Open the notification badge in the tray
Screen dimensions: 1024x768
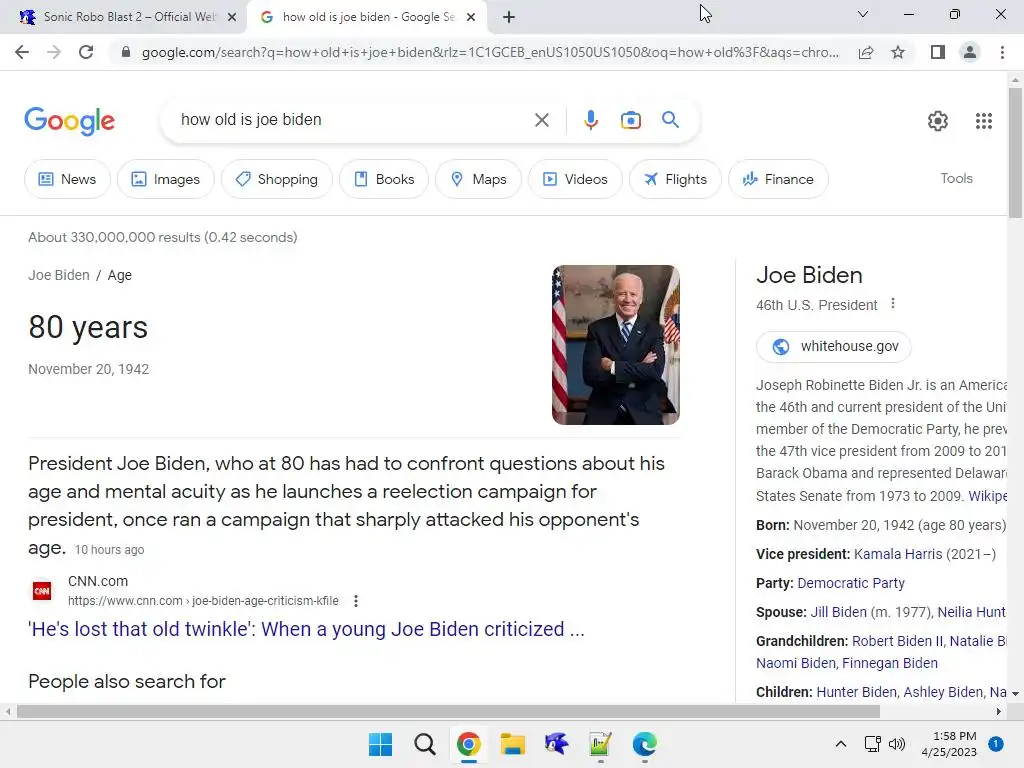point(996,744)
